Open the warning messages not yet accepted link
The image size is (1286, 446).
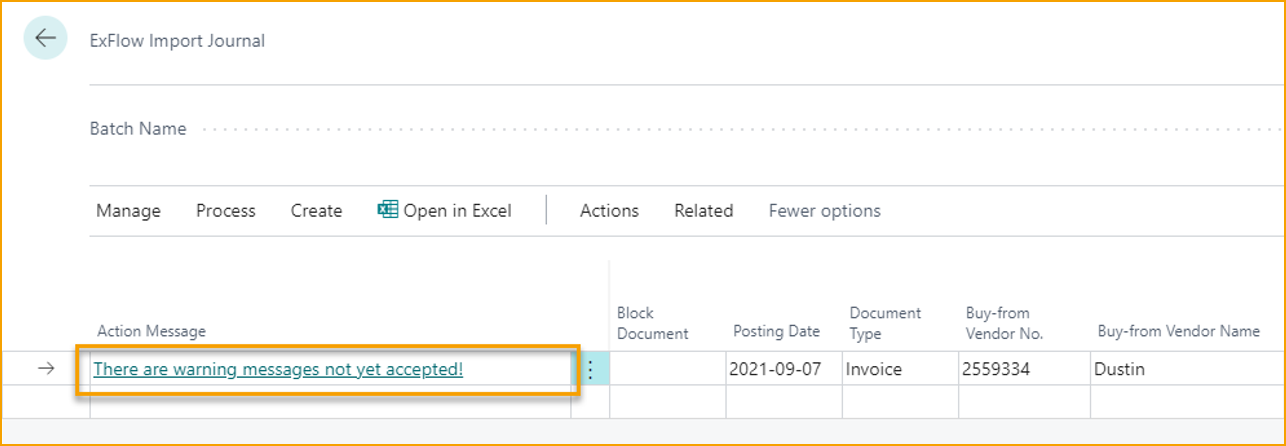[278, 369]
